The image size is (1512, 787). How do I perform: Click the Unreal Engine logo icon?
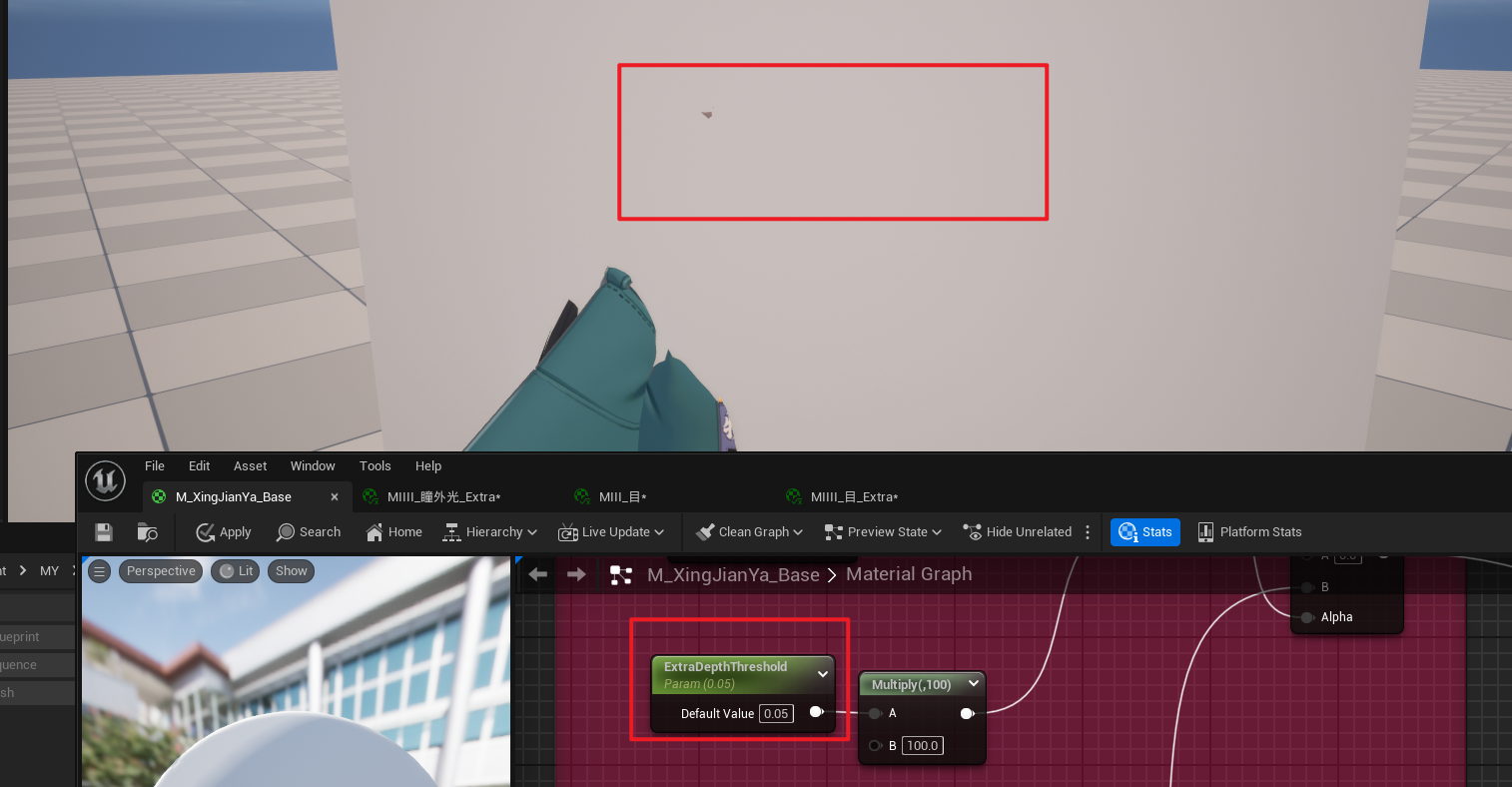[x=105, y=480]
